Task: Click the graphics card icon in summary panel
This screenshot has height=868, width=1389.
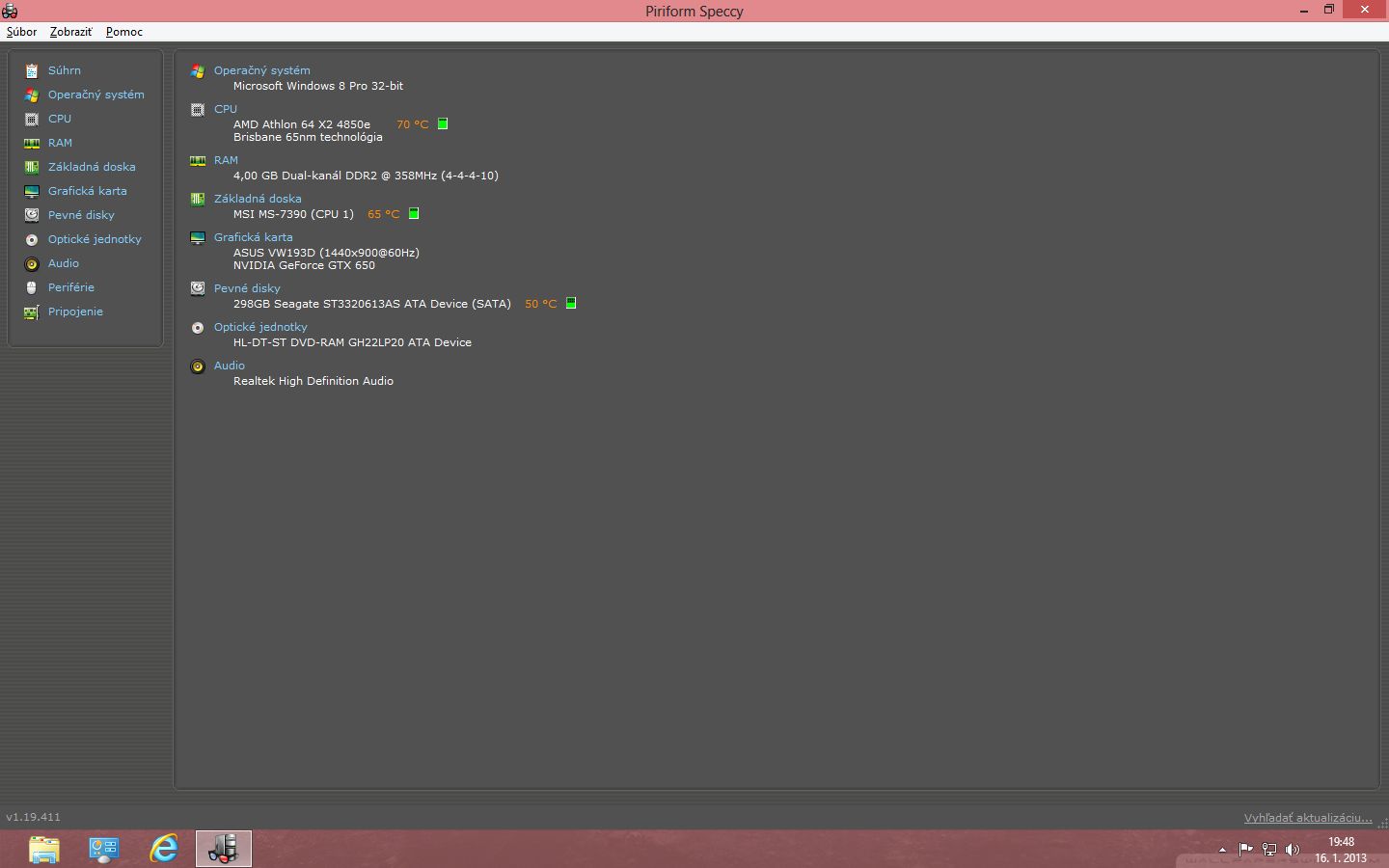Action: (x=198, y=237)
